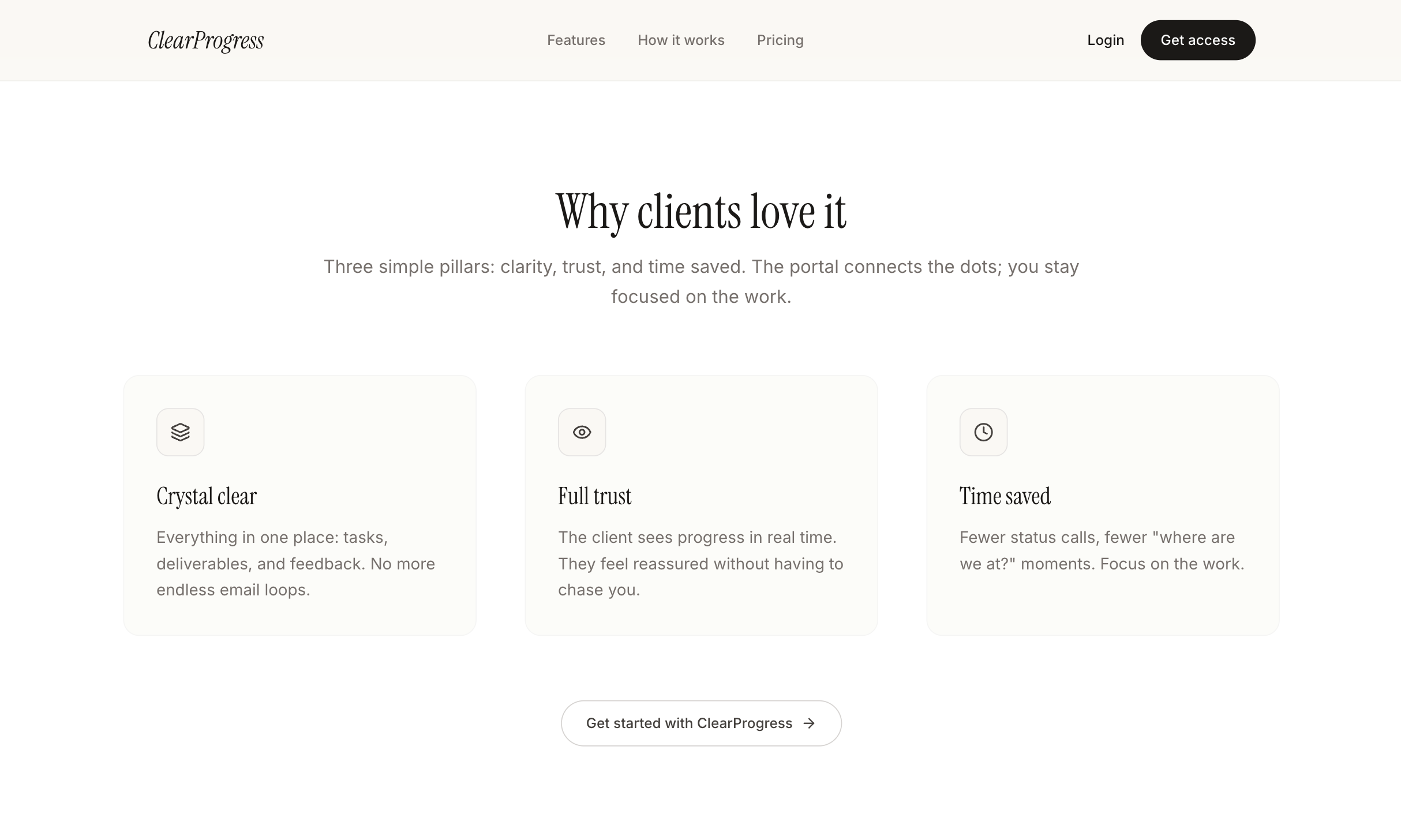Screen dimensions: 1401x840
Task: Click Get started with ClearProgress
Action: coord(701,723)
